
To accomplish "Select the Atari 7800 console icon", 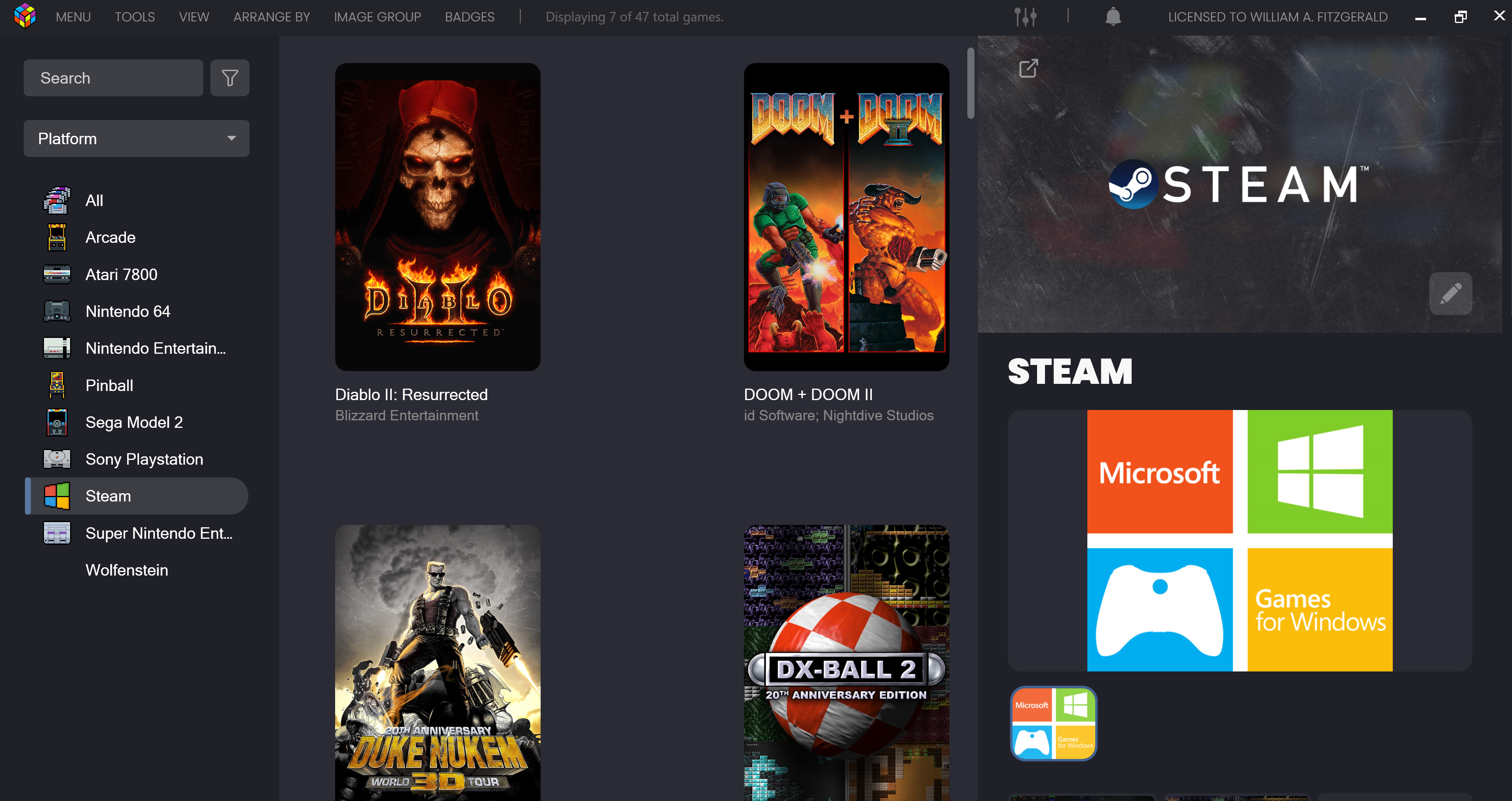I will (57, 274).
